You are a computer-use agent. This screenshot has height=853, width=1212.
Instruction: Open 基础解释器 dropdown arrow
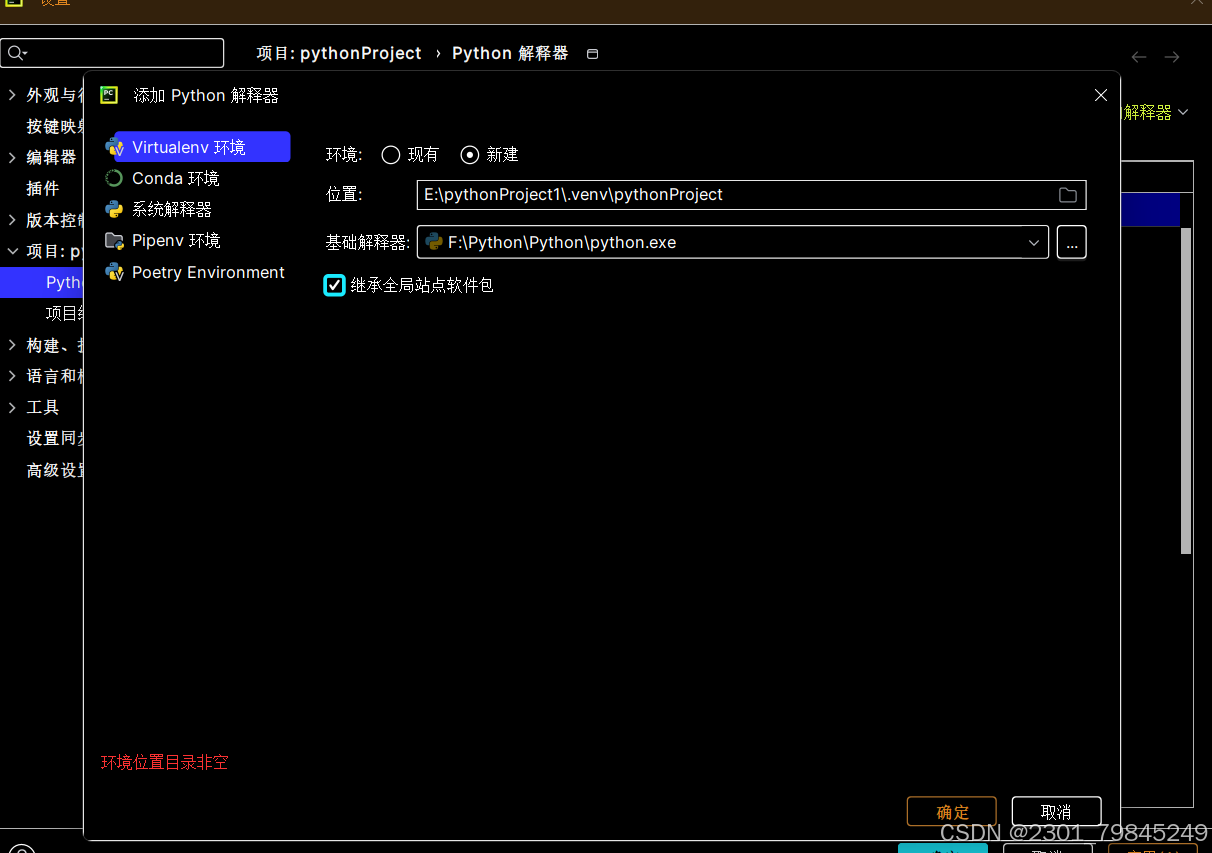(1034, 242)
